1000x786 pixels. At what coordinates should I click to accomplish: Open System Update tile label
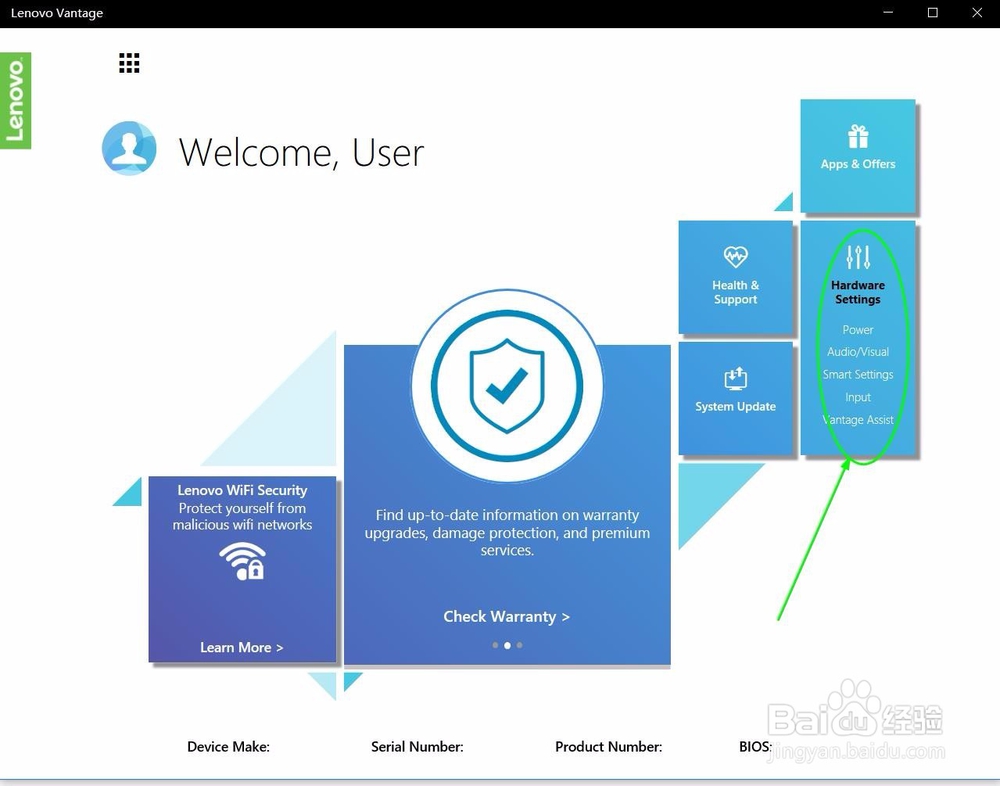735,406
